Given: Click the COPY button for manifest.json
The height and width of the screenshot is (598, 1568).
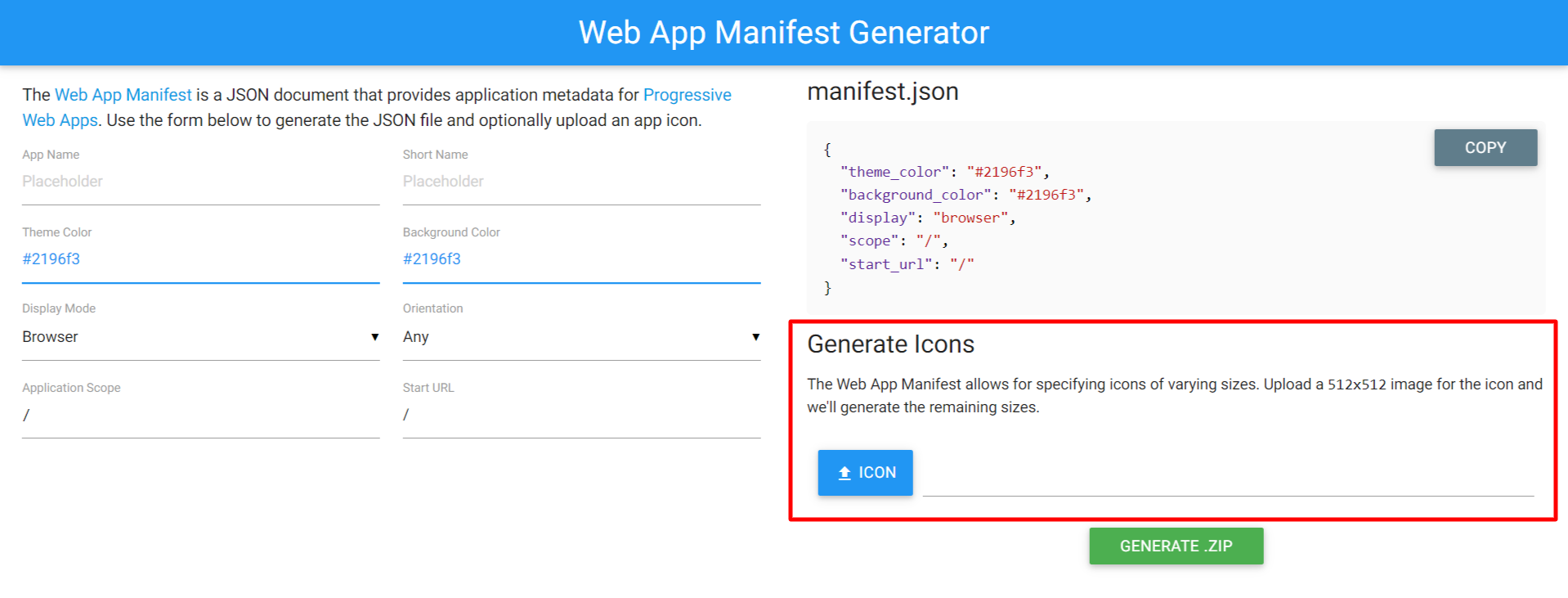Looking at the screenshot, I should coord(1485,147).
